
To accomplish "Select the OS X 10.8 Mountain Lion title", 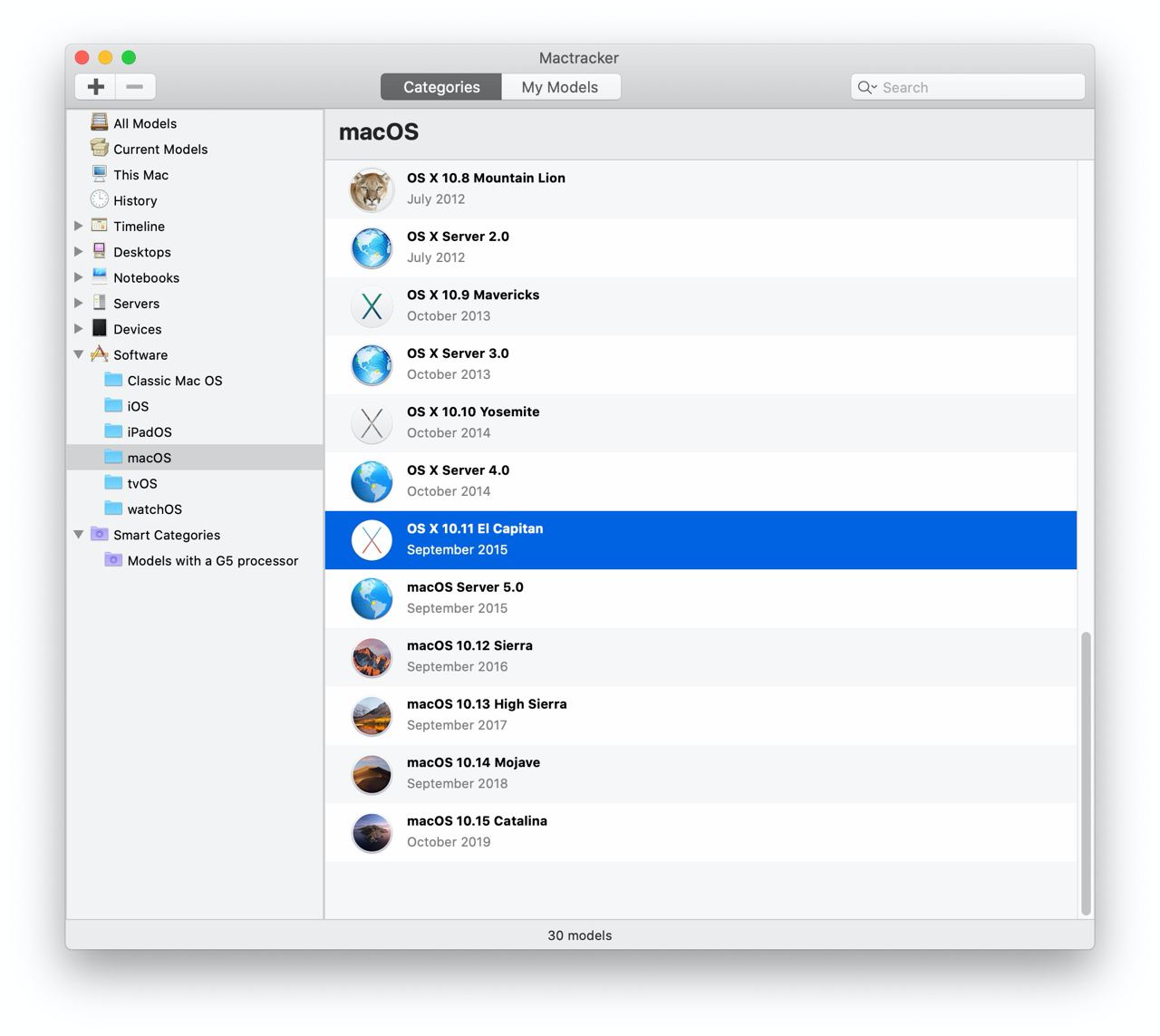I will [x=486, y=178].
